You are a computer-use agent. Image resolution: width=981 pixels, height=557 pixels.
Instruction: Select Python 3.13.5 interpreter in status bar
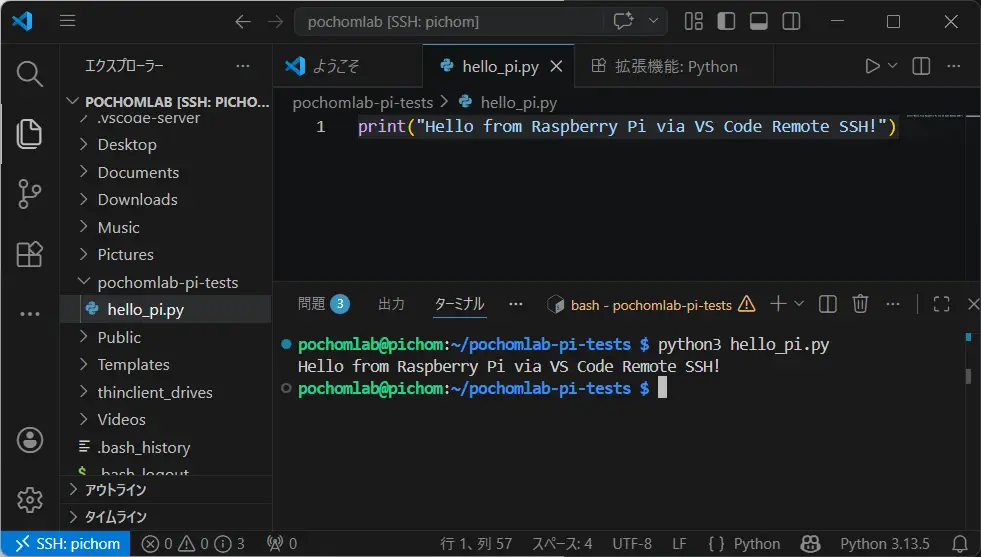point(885,543)
